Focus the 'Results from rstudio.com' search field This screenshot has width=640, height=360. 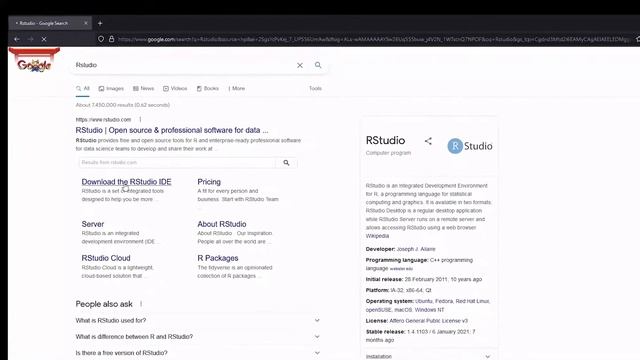178,162
